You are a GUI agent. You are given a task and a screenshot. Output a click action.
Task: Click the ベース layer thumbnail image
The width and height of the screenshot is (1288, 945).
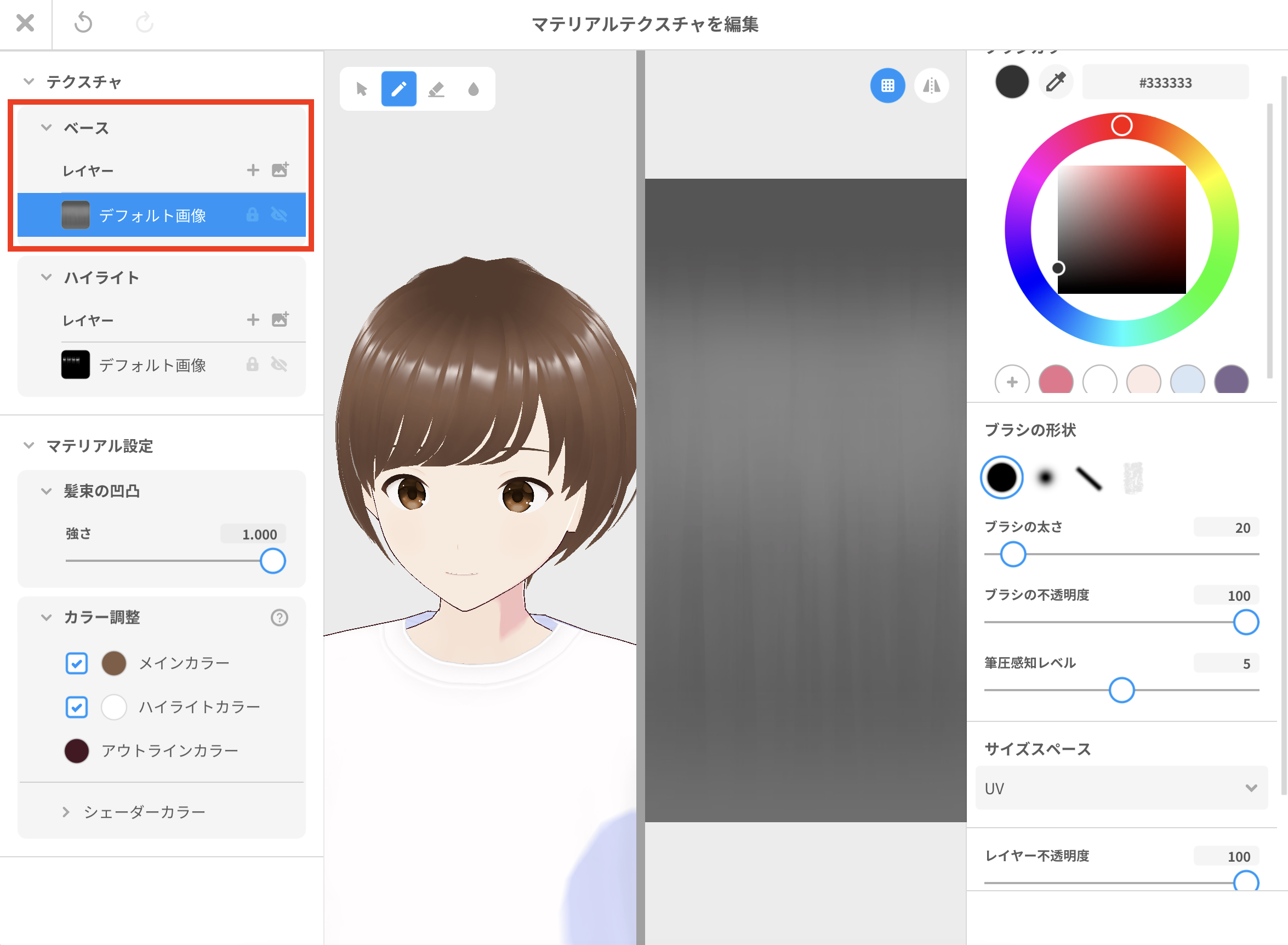point(76,214)
